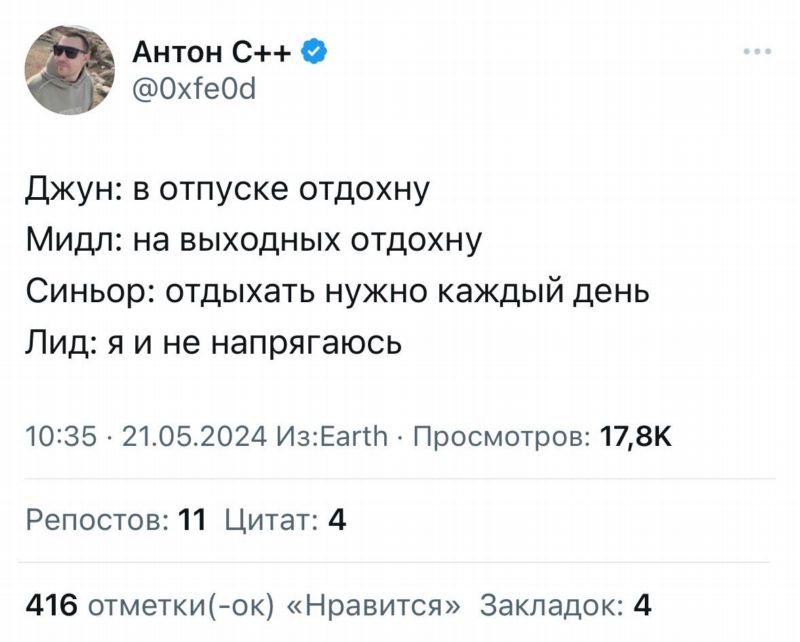Open the Закладок: 4 bookmarks count
This screenshot has height=642, width=800.
tap(565, 606)
